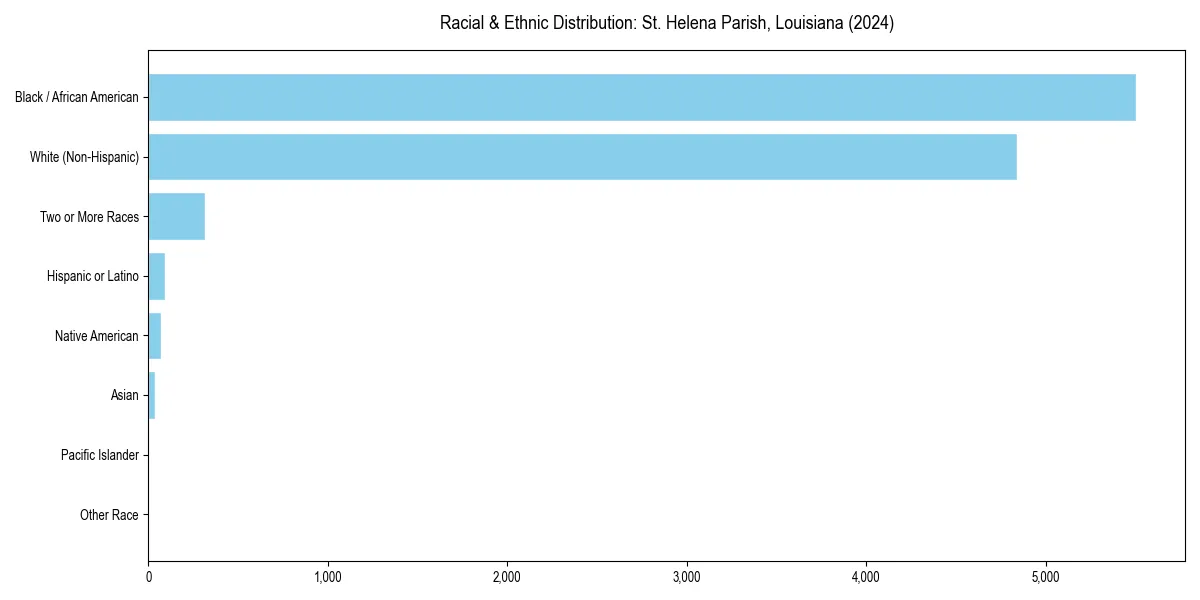Click the Native American bar
Viewport: 1200px width, 600px height.
click(x=154, y=336)
